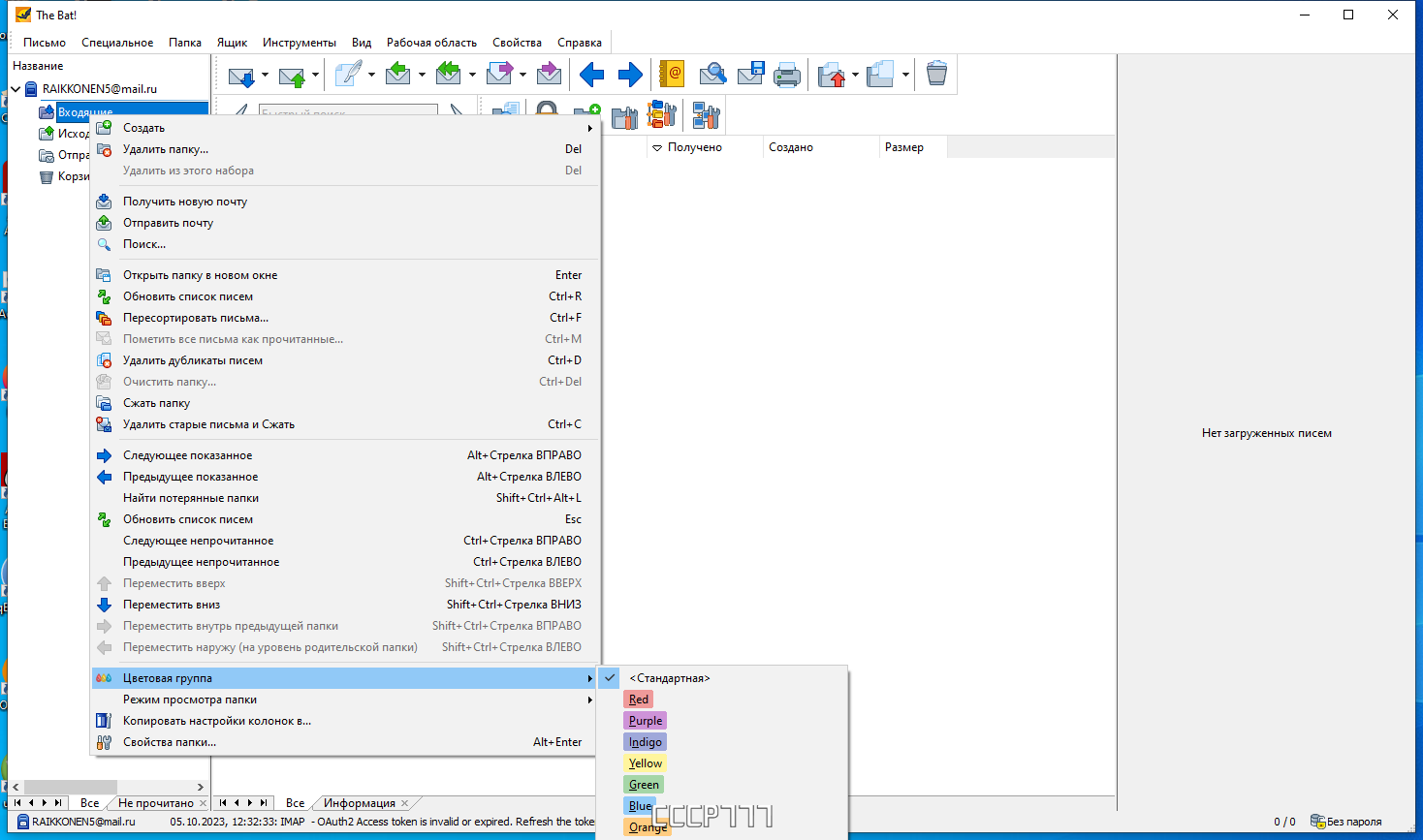1423x840 pixels.
Task: Collapse the RAIKKONEN5@mail.ru account tree
Action: pos(16,89)
